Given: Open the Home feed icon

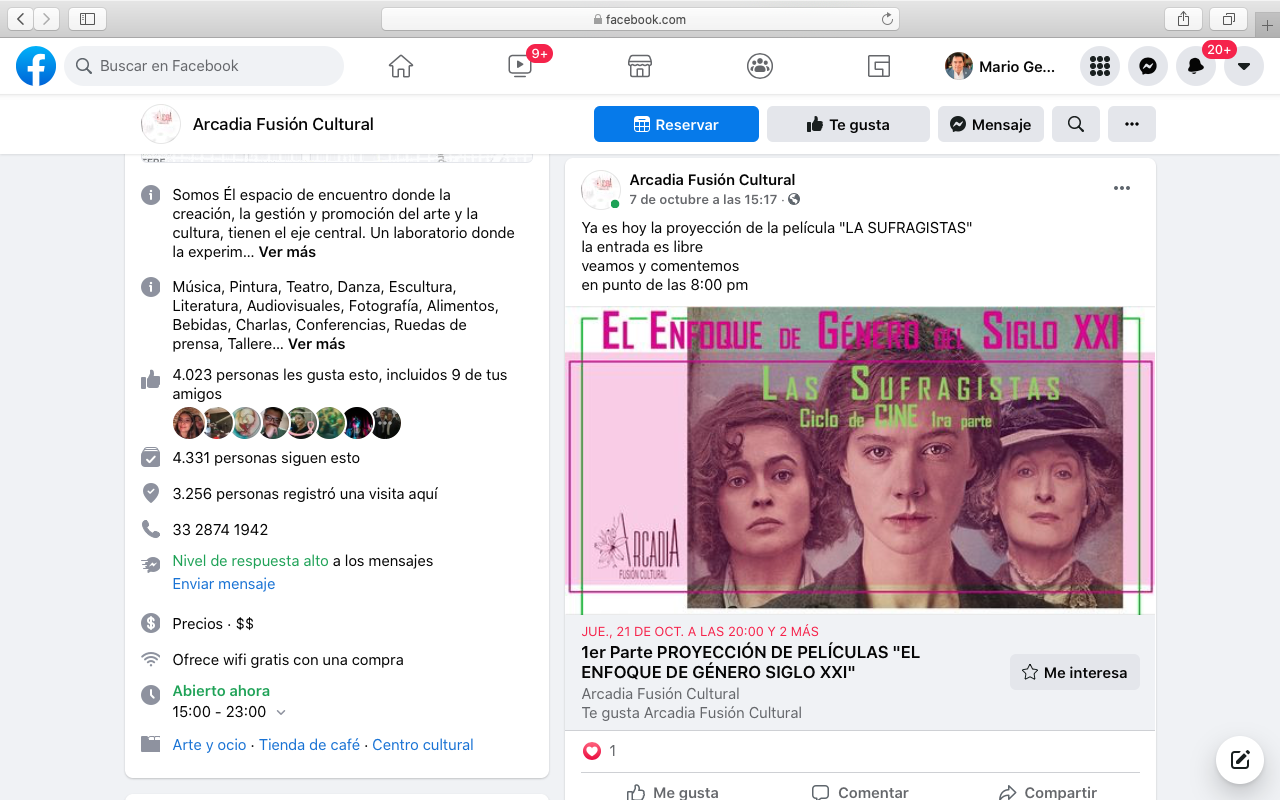Looking at the screenshot, I should click(401, 66).
